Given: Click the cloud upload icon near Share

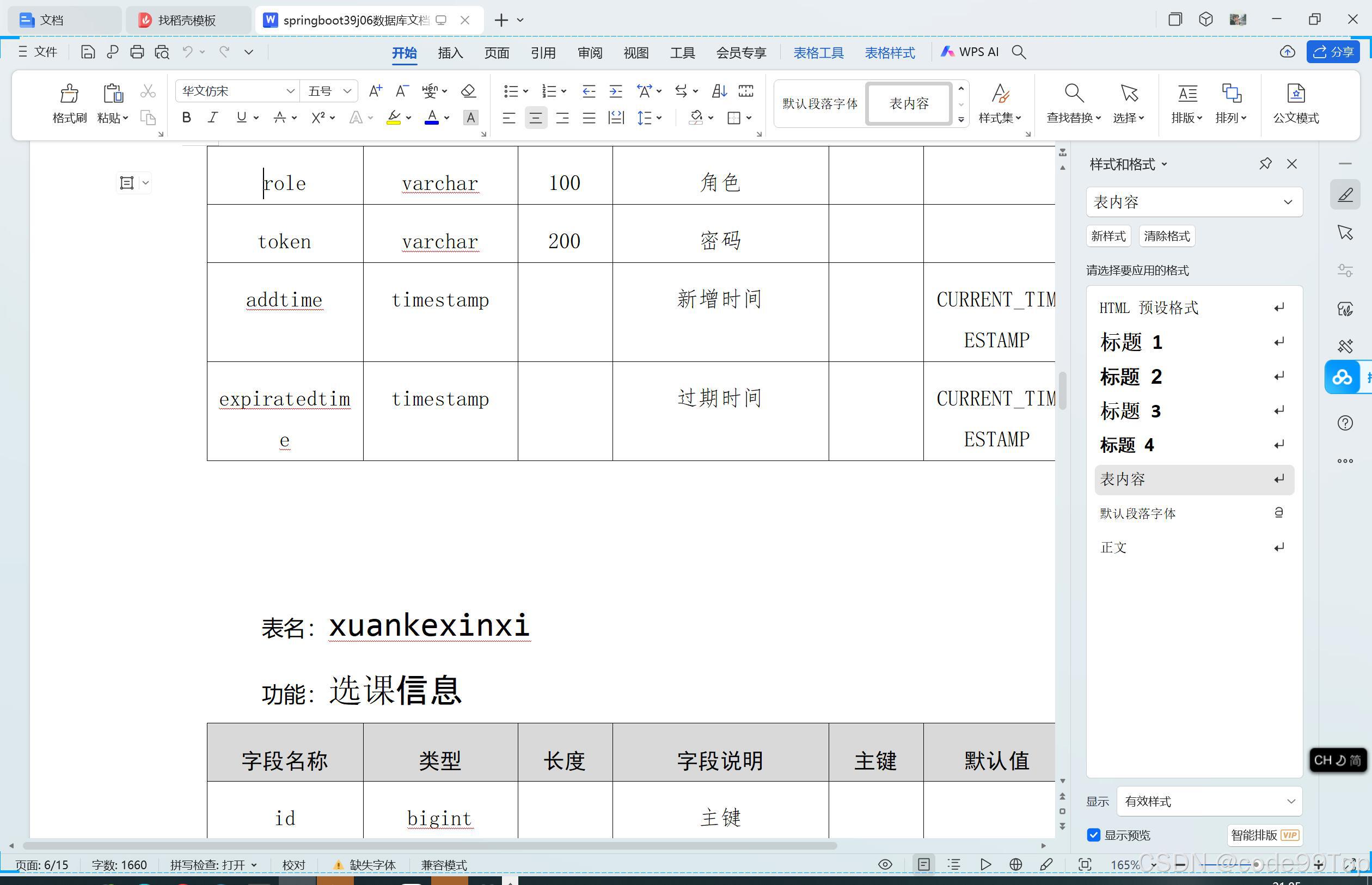Looking at the screenshot, I should point(1288,52).
